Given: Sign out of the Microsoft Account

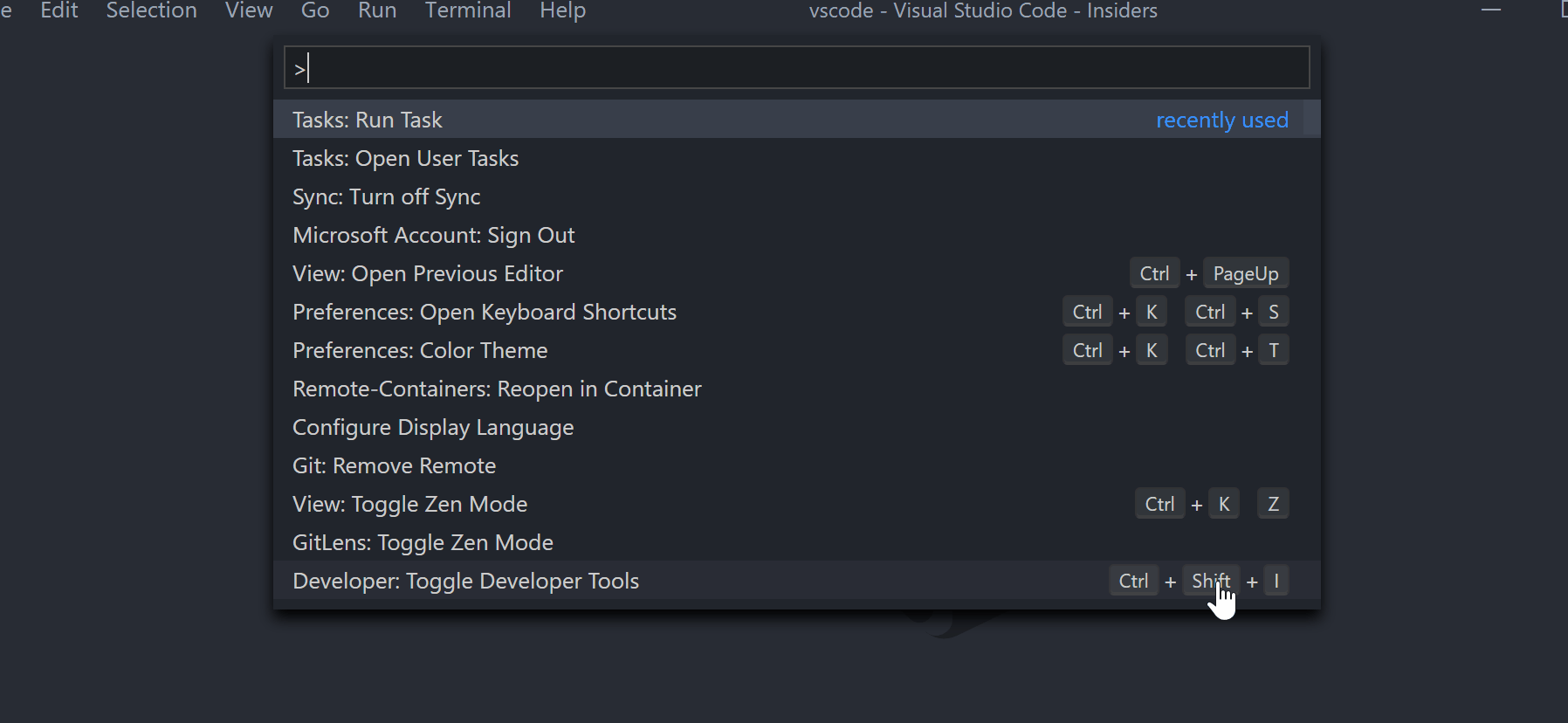Looking at the screenshot, I should tap(433, 235).
